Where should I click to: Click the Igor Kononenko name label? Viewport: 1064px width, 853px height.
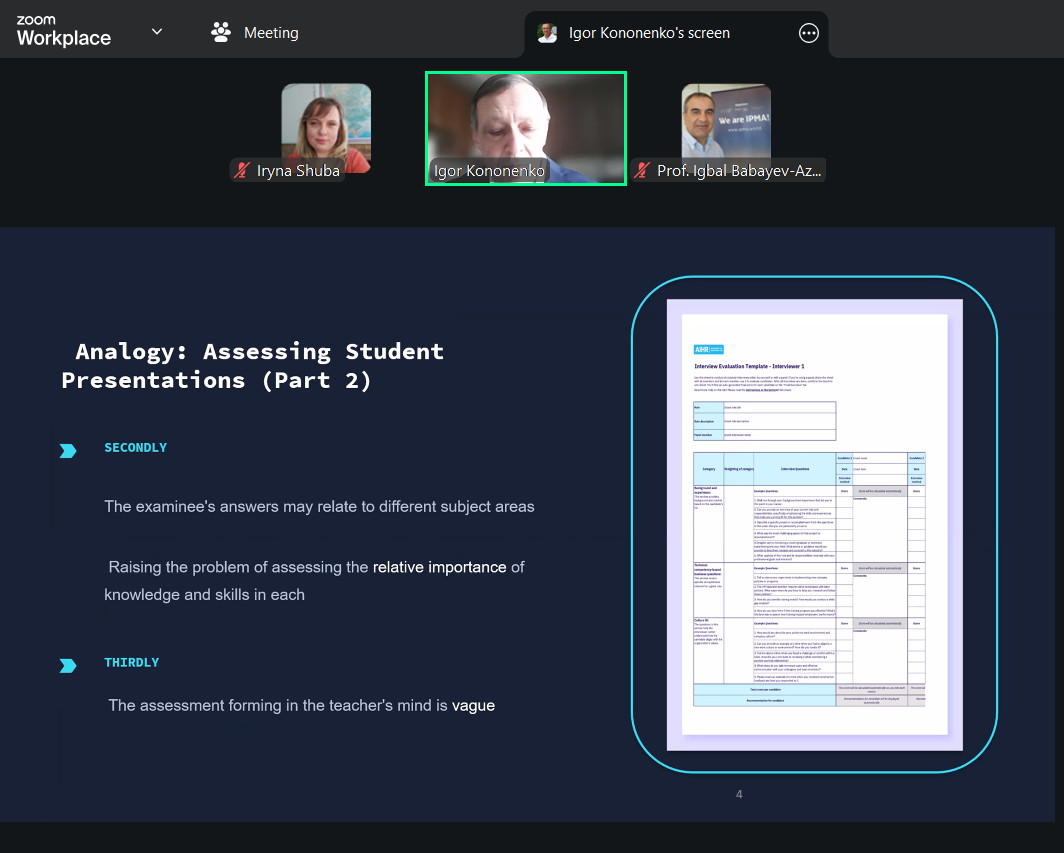click(489, 171)
